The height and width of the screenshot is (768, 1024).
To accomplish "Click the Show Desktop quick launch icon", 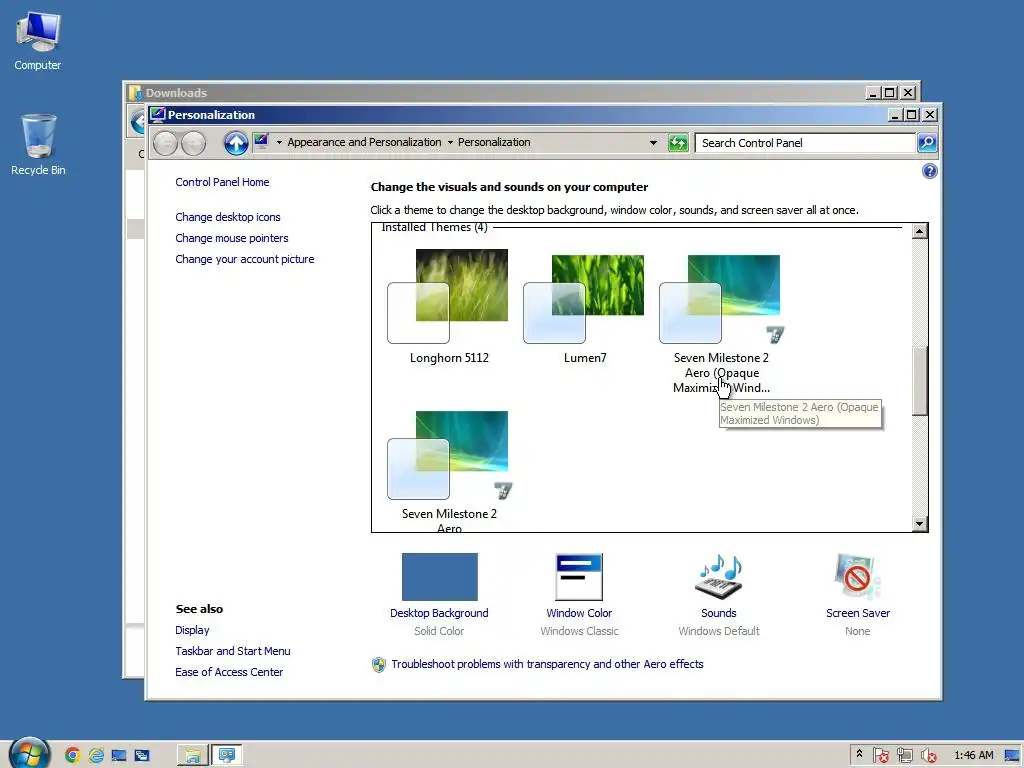I will click(119, 756).
